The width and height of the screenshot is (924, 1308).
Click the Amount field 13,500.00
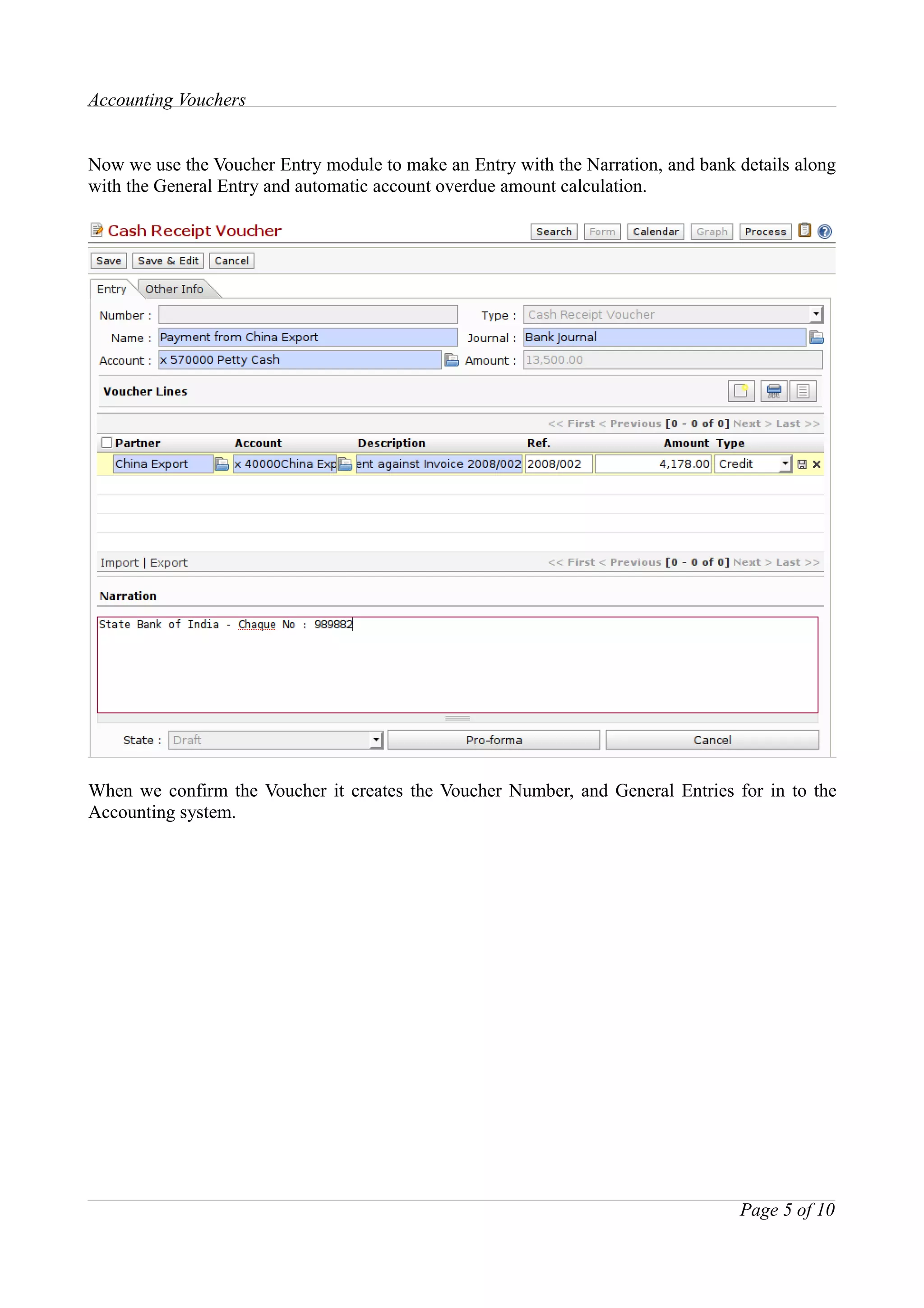[673, 360]
